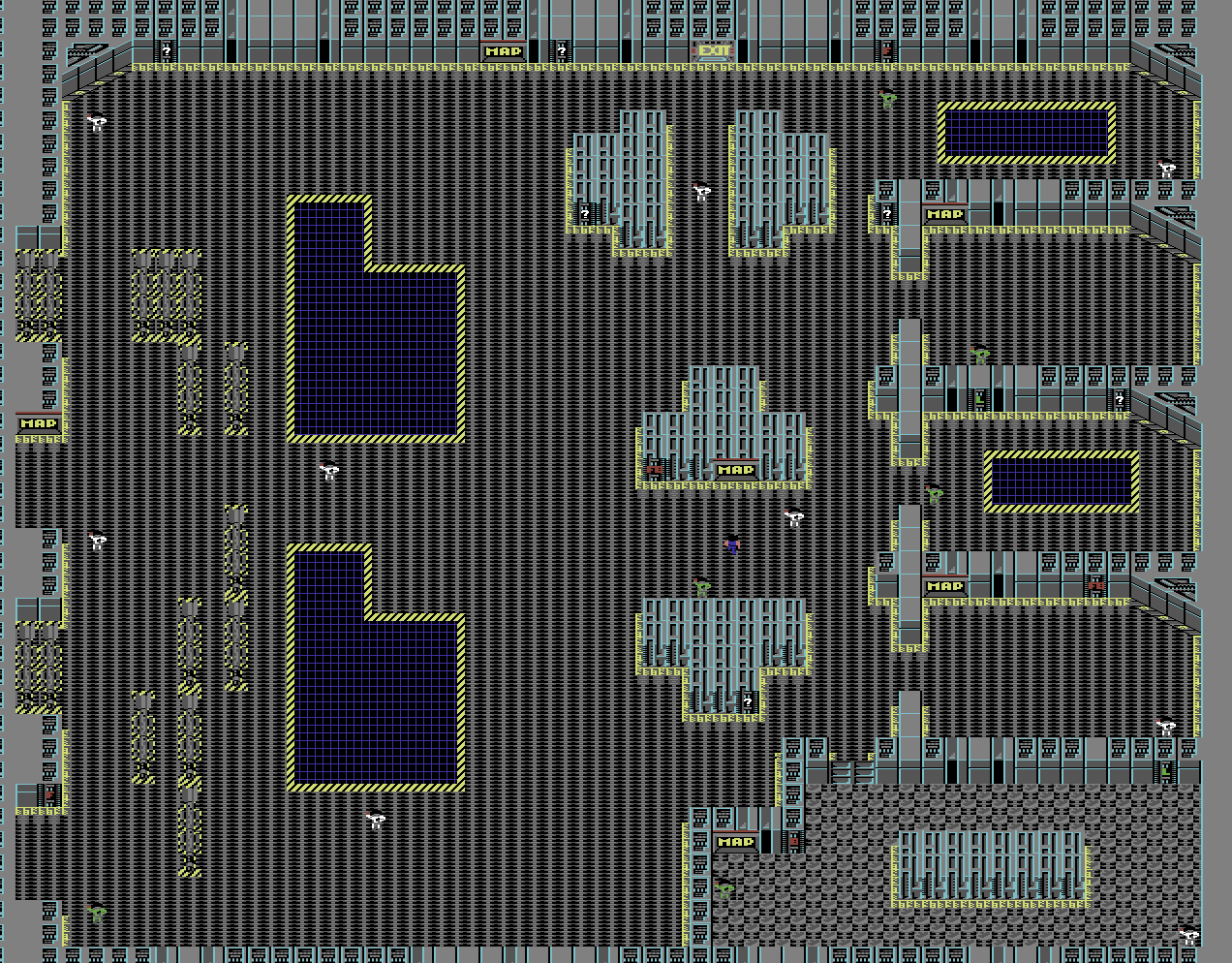
Task: Click the green guard below the bottom MAP sign
Action: [724, 888]
